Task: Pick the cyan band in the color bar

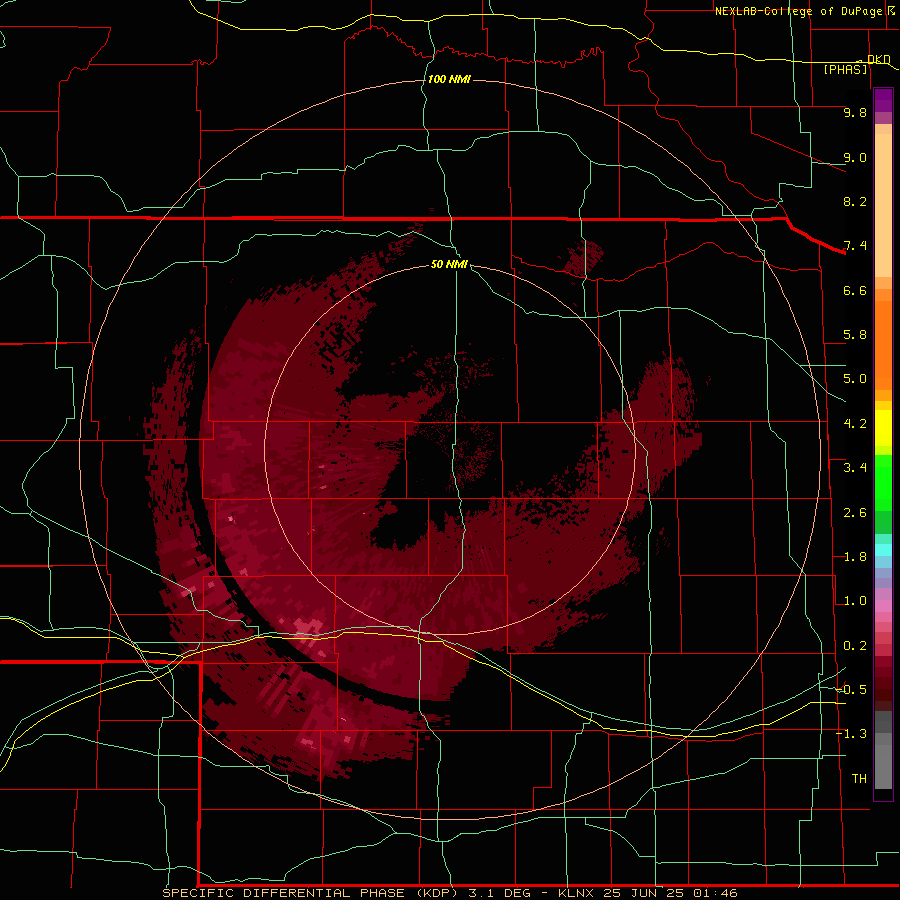Action: point(883,549)
